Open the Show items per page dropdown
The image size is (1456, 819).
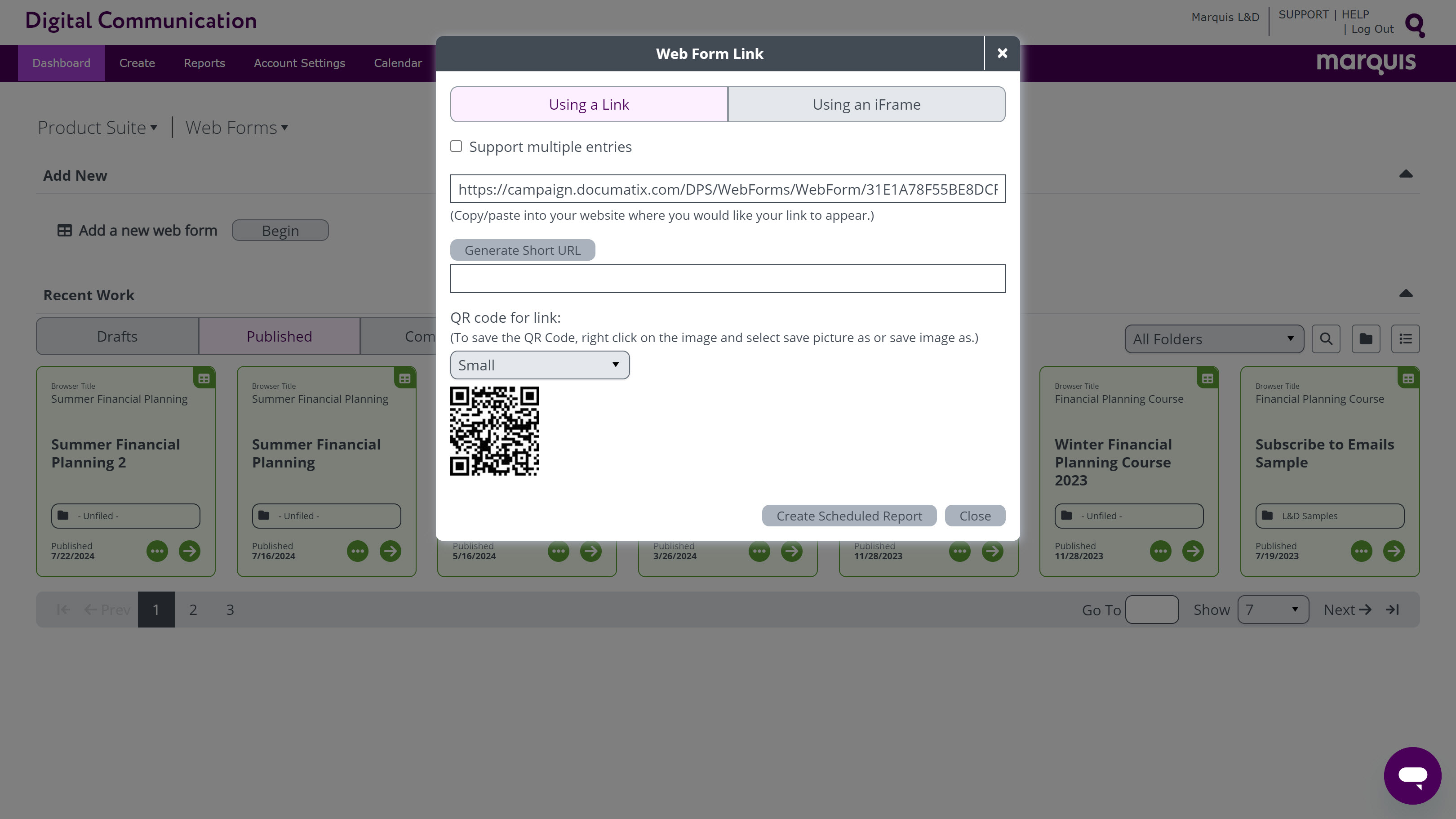tap(1273, 609)
